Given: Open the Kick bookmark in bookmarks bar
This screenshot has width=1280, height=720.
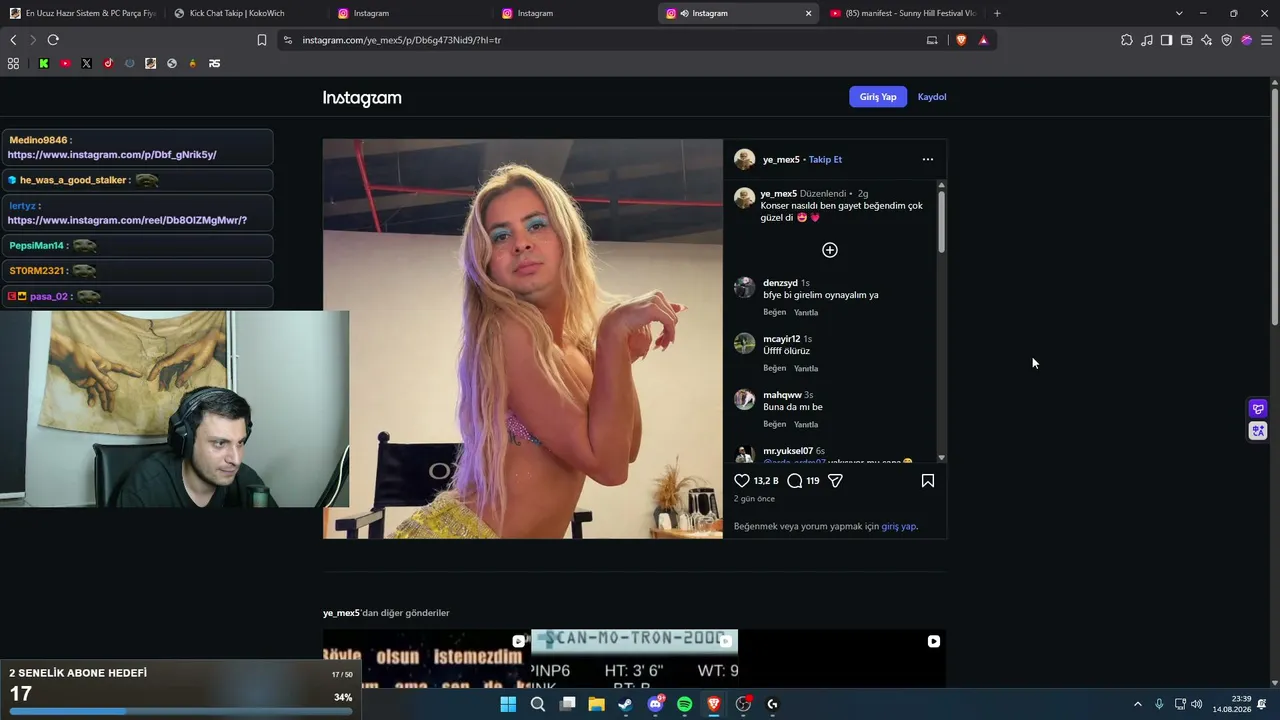Looking at the screenshot, I should click(x=44, y=63).
